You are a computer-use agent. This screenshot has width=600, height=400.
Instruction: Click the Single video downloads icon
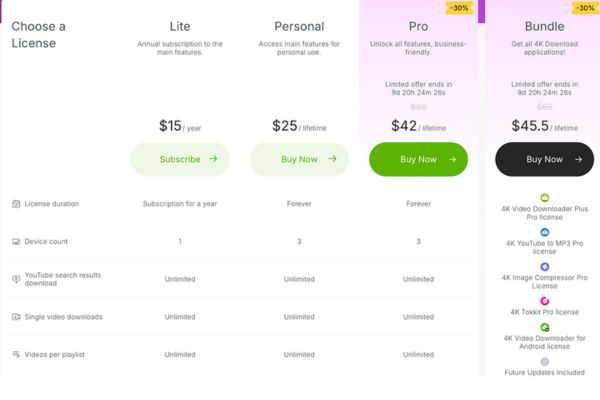pyautogui.click(x=16, y=317)
